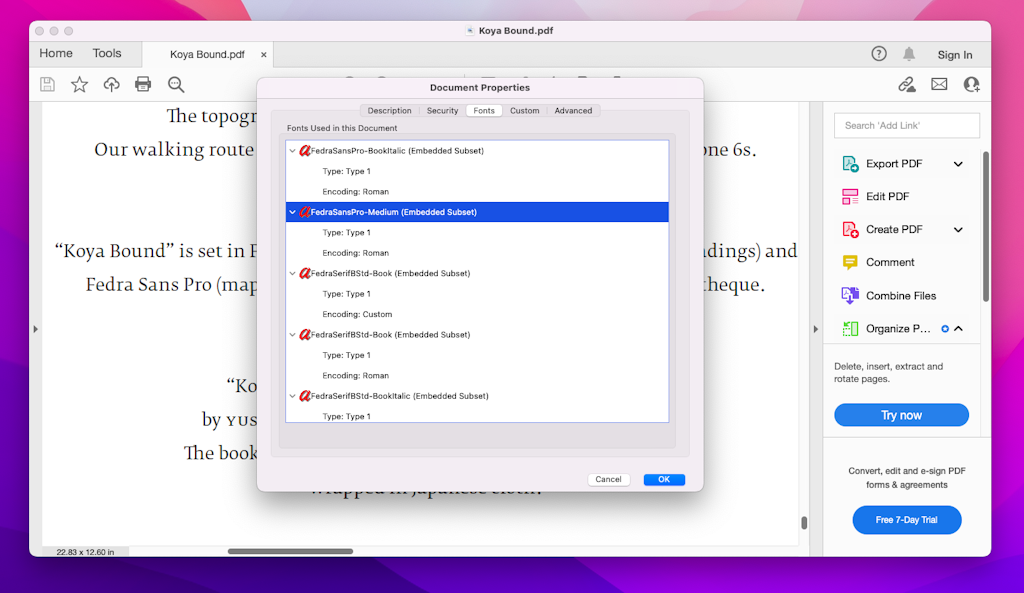
Task: Open the Custom tab in Document Properties
Action: click(524, 110)
